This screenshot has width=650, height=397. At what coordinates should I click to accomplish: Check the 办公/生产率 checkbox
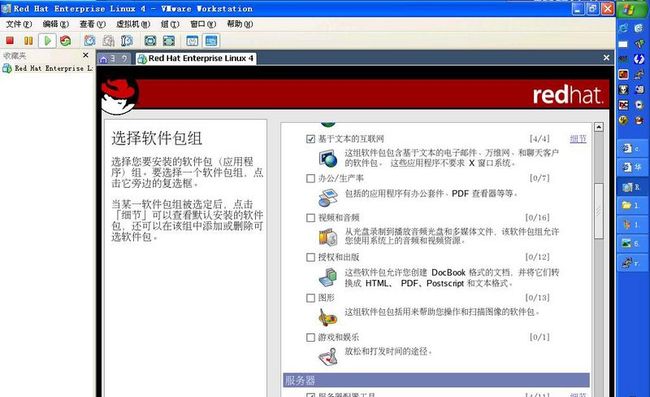click(x=310, y=178)
